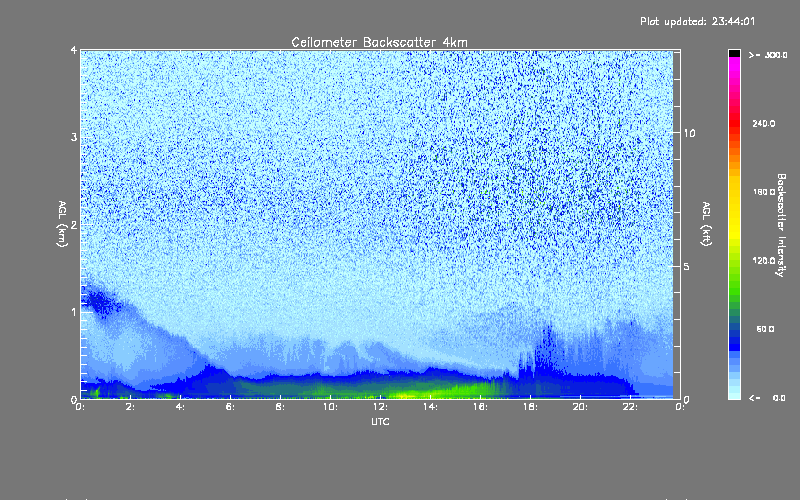The width and height of the screenshot is (800, 500).
Task: Select the "8:" UTC time tick
Action: point(280,407)
